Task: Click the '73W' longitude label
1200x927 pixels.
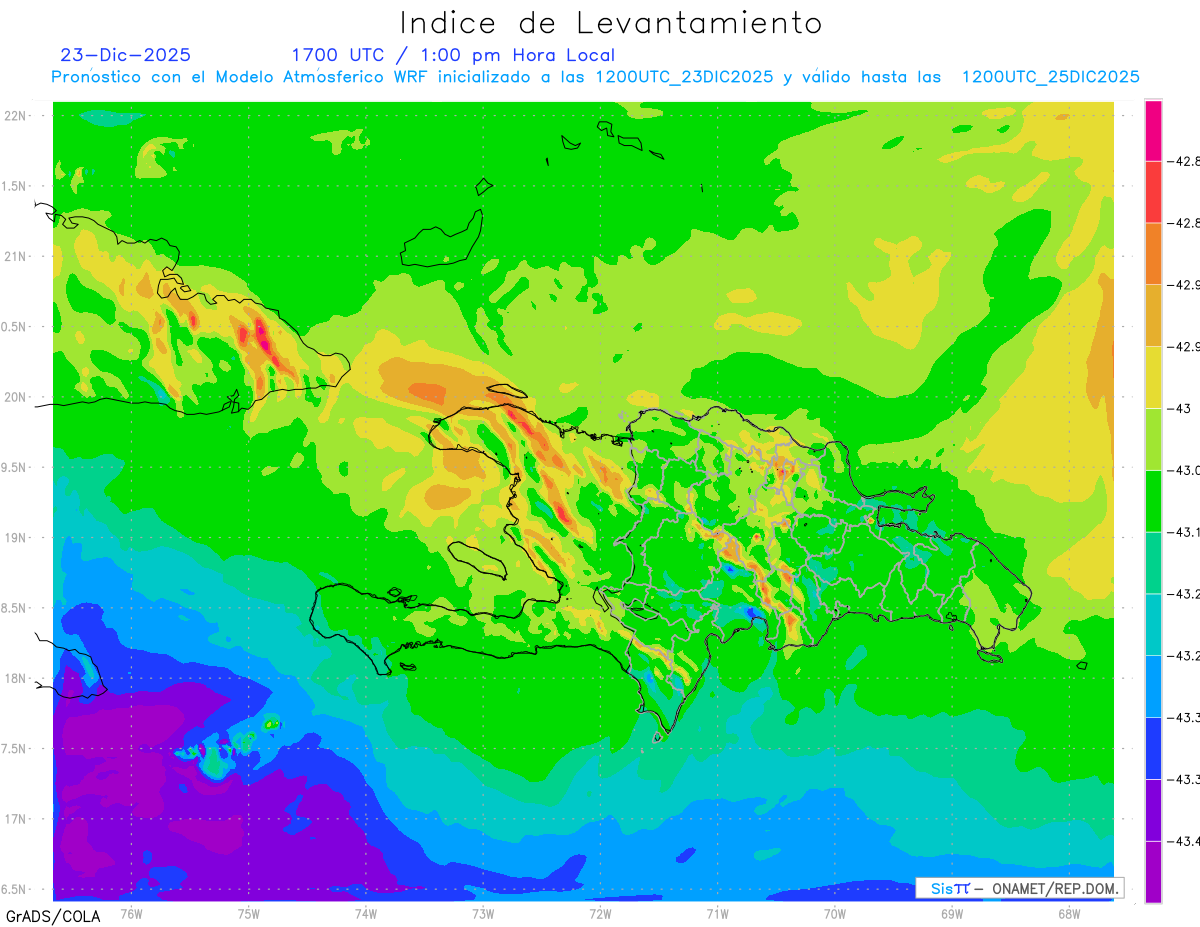Action: click(482, 913)
